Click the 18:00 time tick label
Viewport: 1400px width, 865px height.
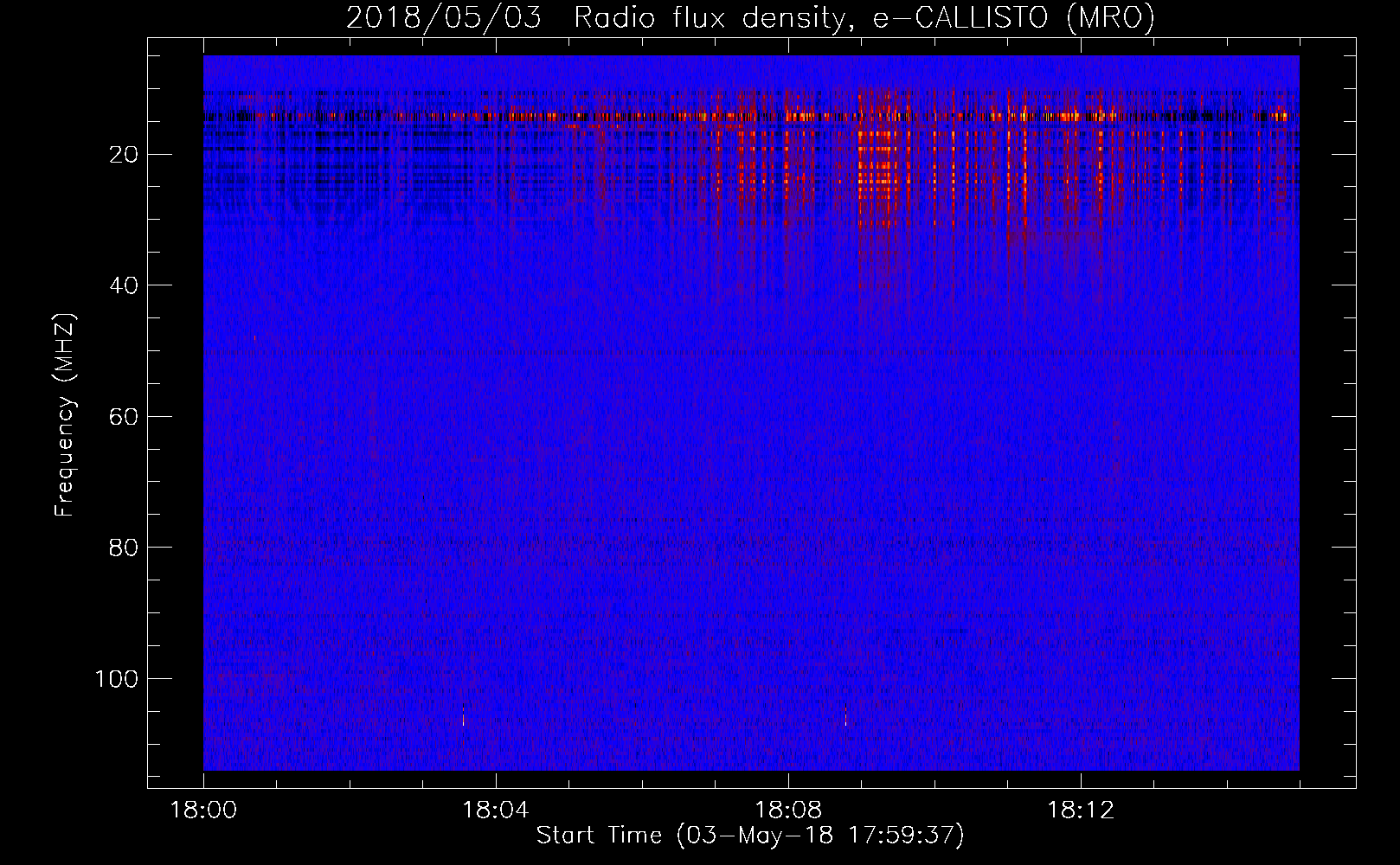click(203, 811)
